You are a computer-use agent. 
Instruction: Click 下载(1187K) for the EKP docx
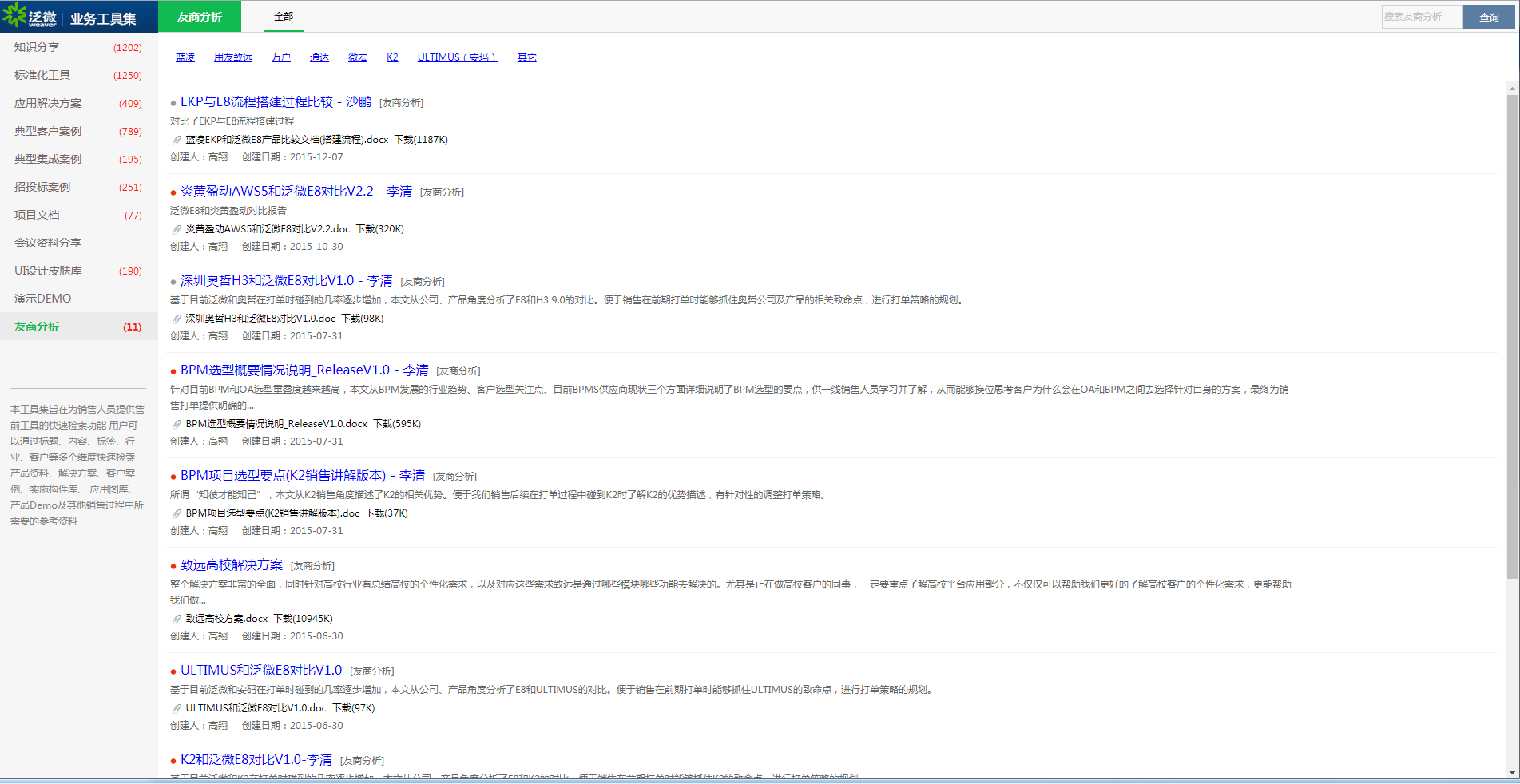pos(421,140)
